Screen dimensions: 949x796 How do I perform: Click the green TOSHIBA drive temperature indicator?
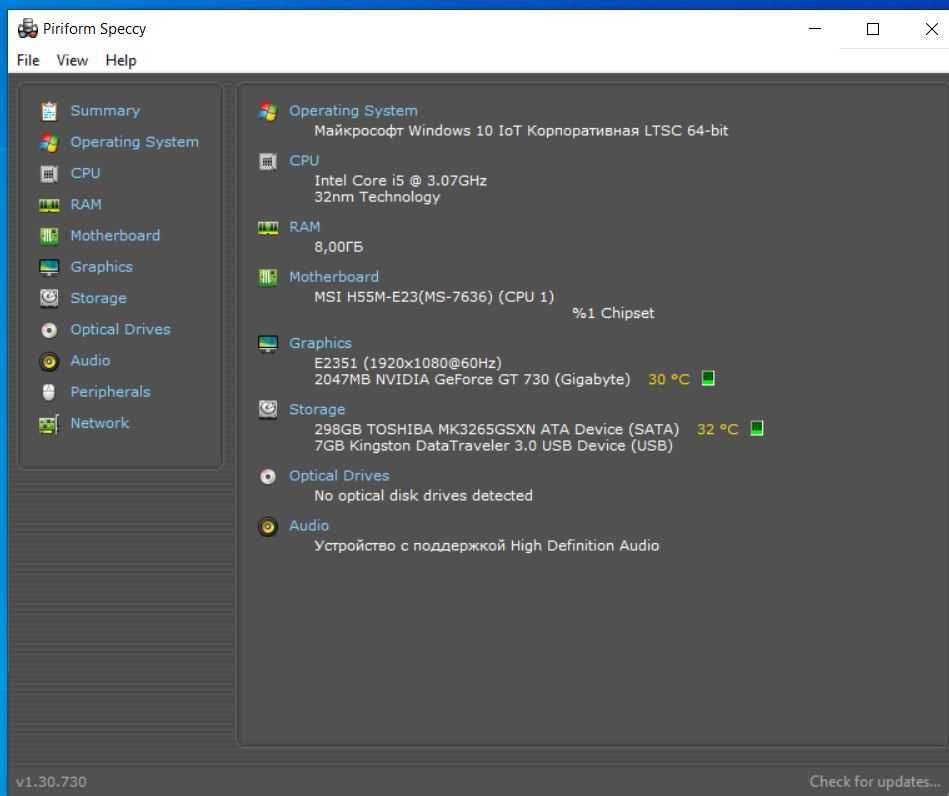click(x=757, y=429)
